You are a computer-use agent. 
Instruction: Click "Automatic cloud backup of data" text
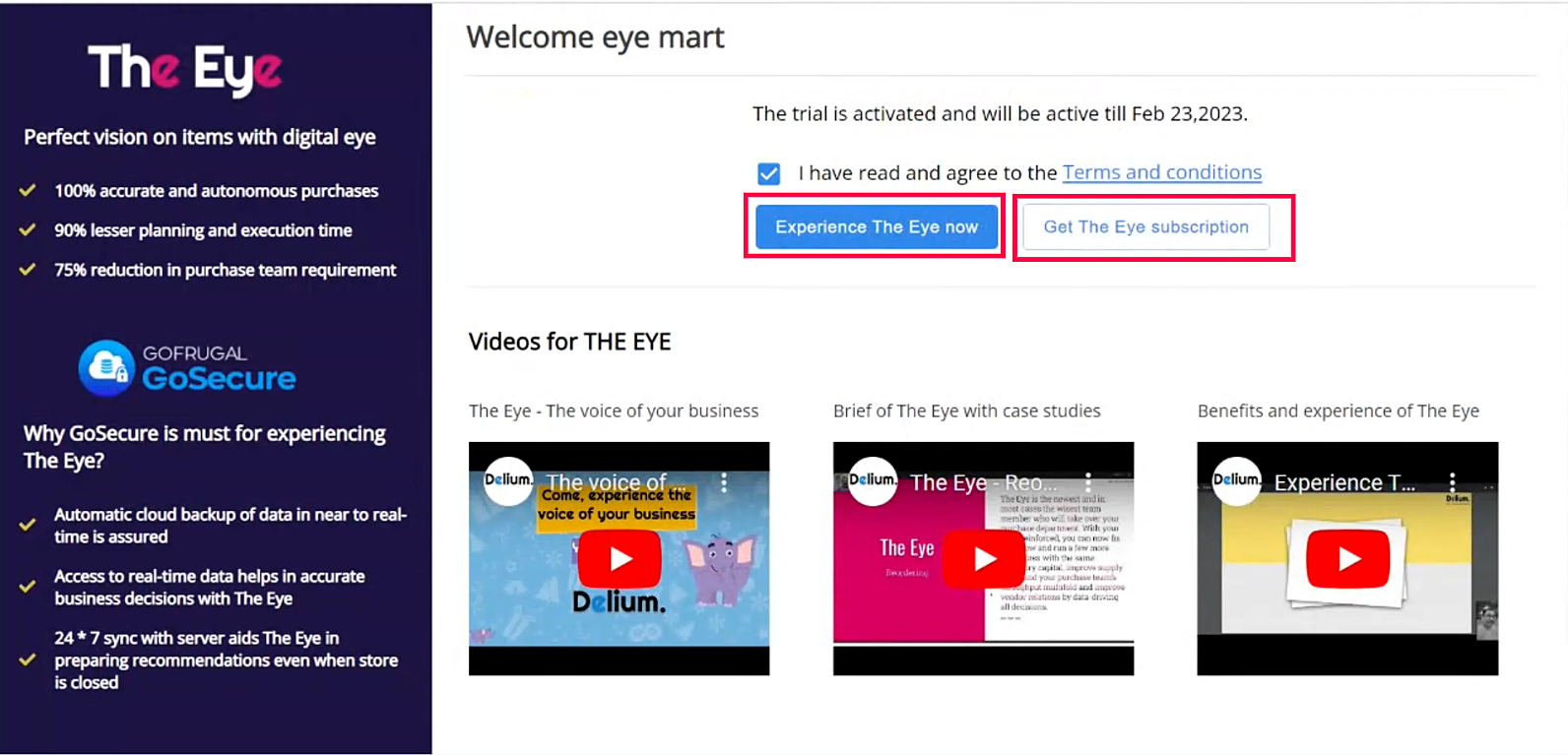(x=230, y=526)
